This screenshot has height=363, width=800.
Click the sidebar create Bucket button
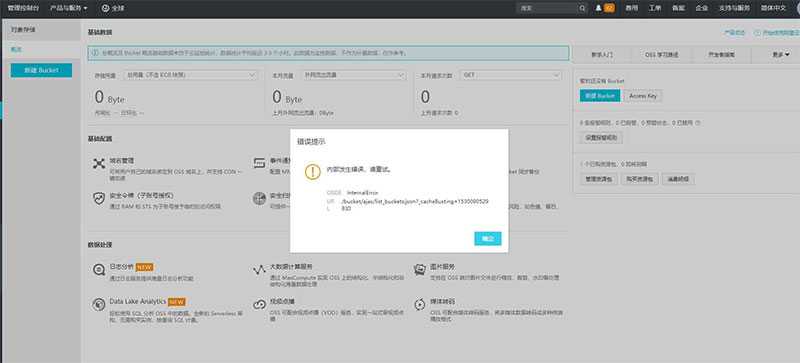coord(41,70)
